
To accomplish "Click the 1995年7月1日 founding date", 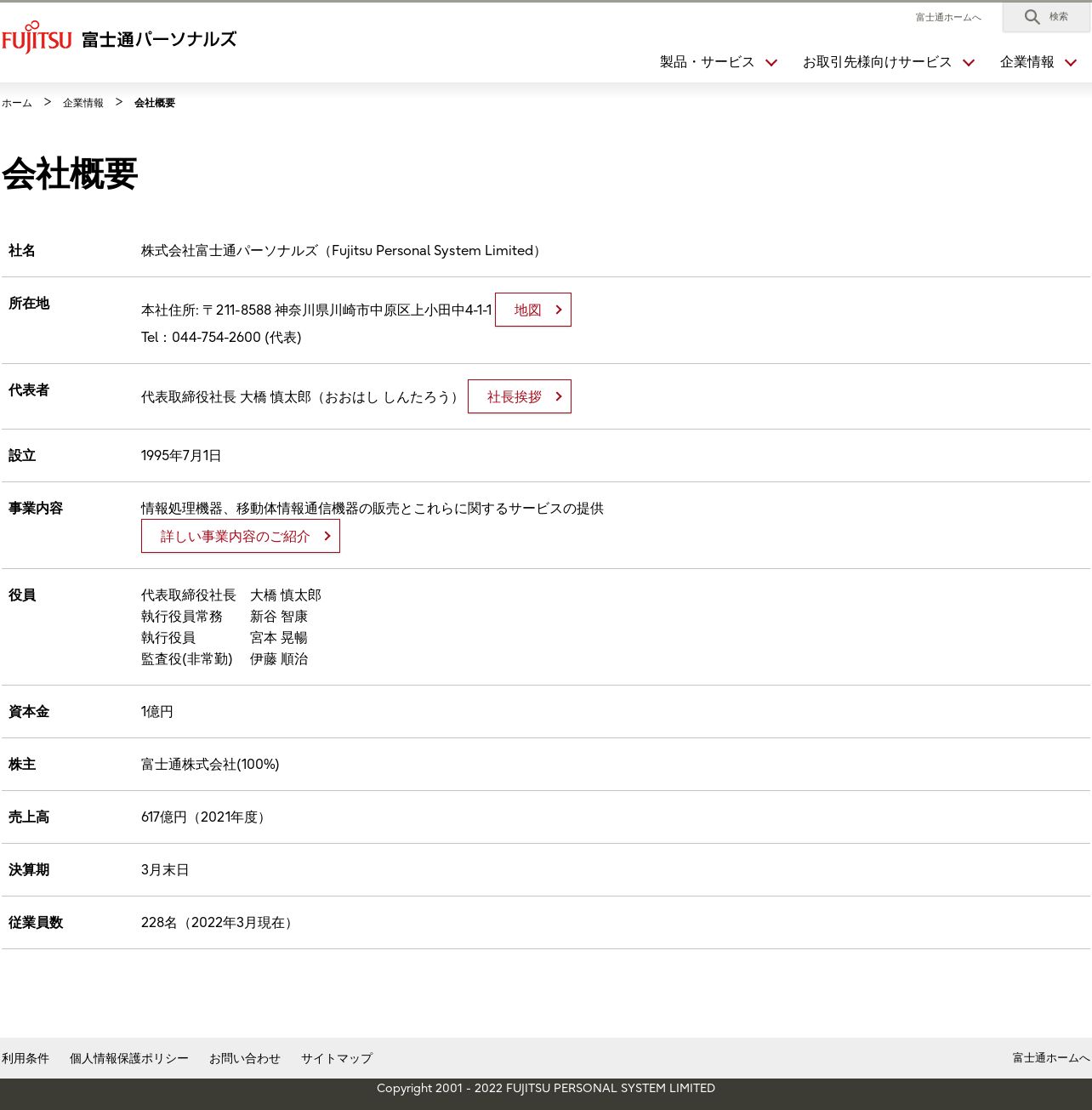I will 181,455.
